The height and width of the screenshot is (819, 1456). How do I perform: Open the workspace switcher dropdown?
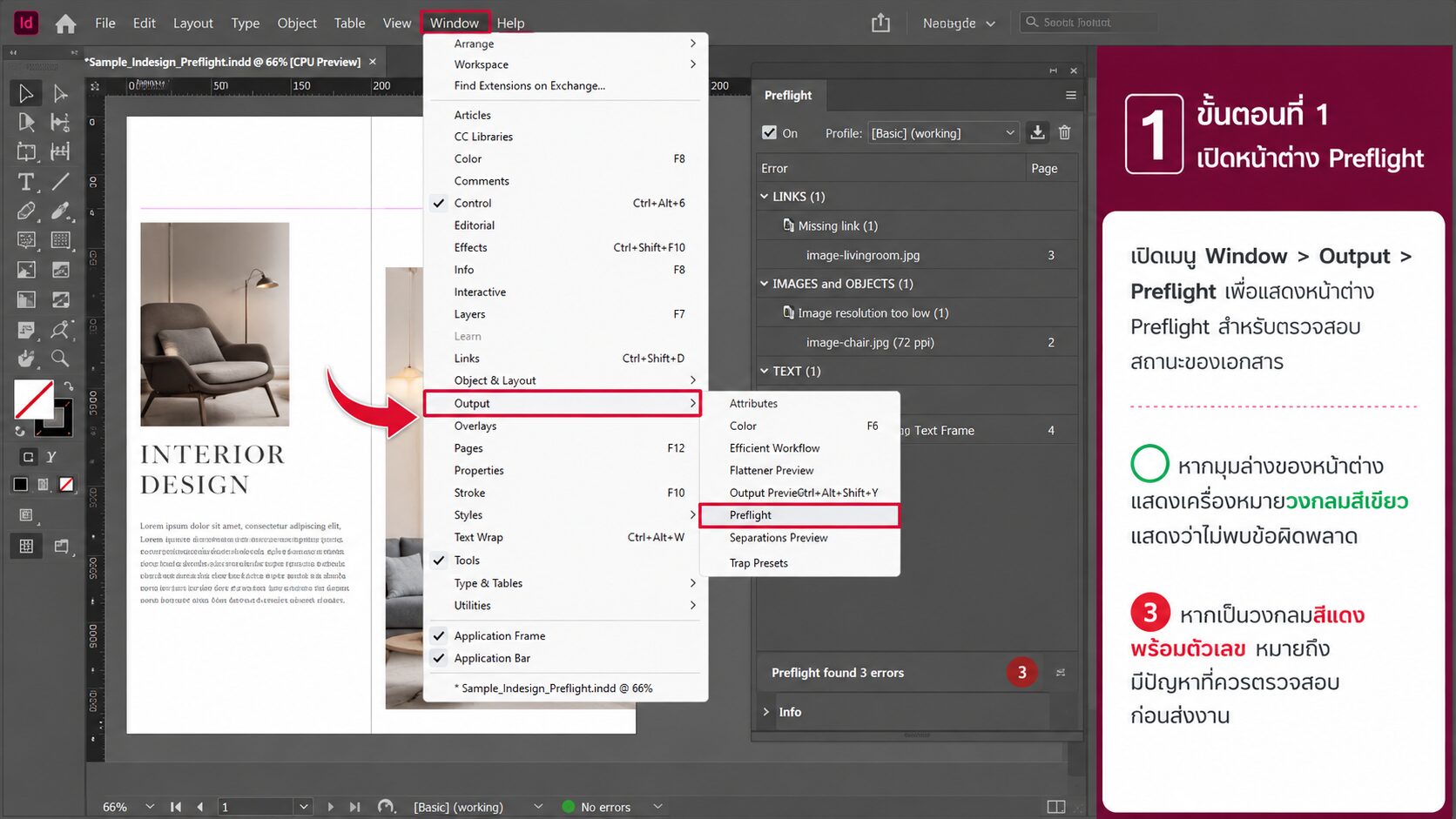[958, 23]
